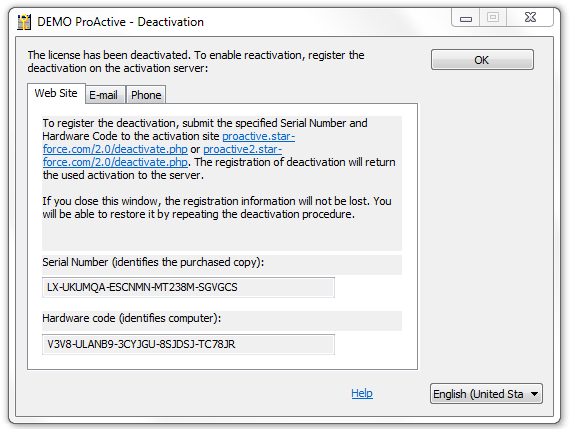Switch to the Phone tab
Screen dimensions: 574x429
tap(146, 95)
